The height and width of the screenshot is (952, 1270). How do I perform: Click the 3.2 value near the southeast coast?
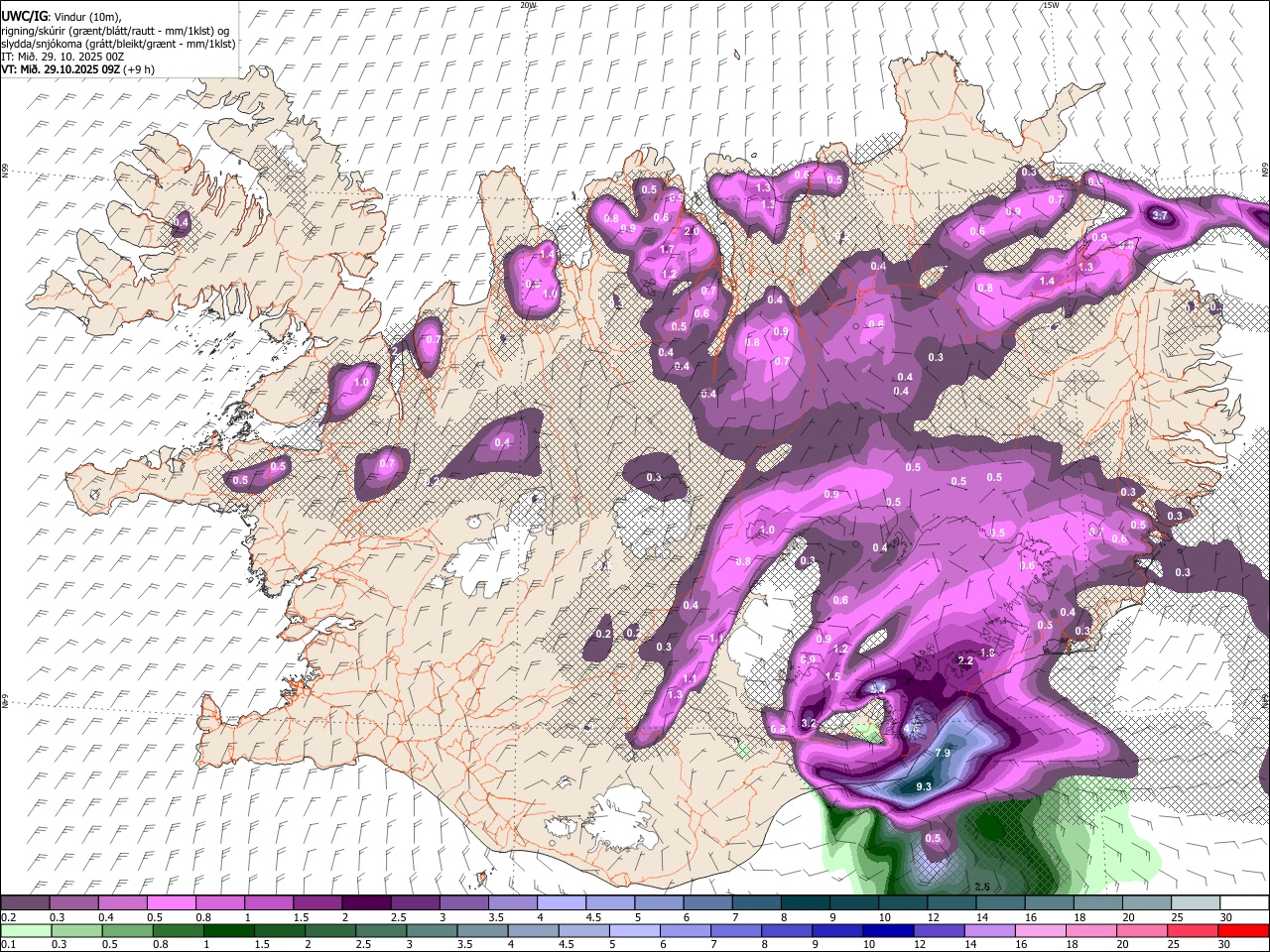point(809,724)
